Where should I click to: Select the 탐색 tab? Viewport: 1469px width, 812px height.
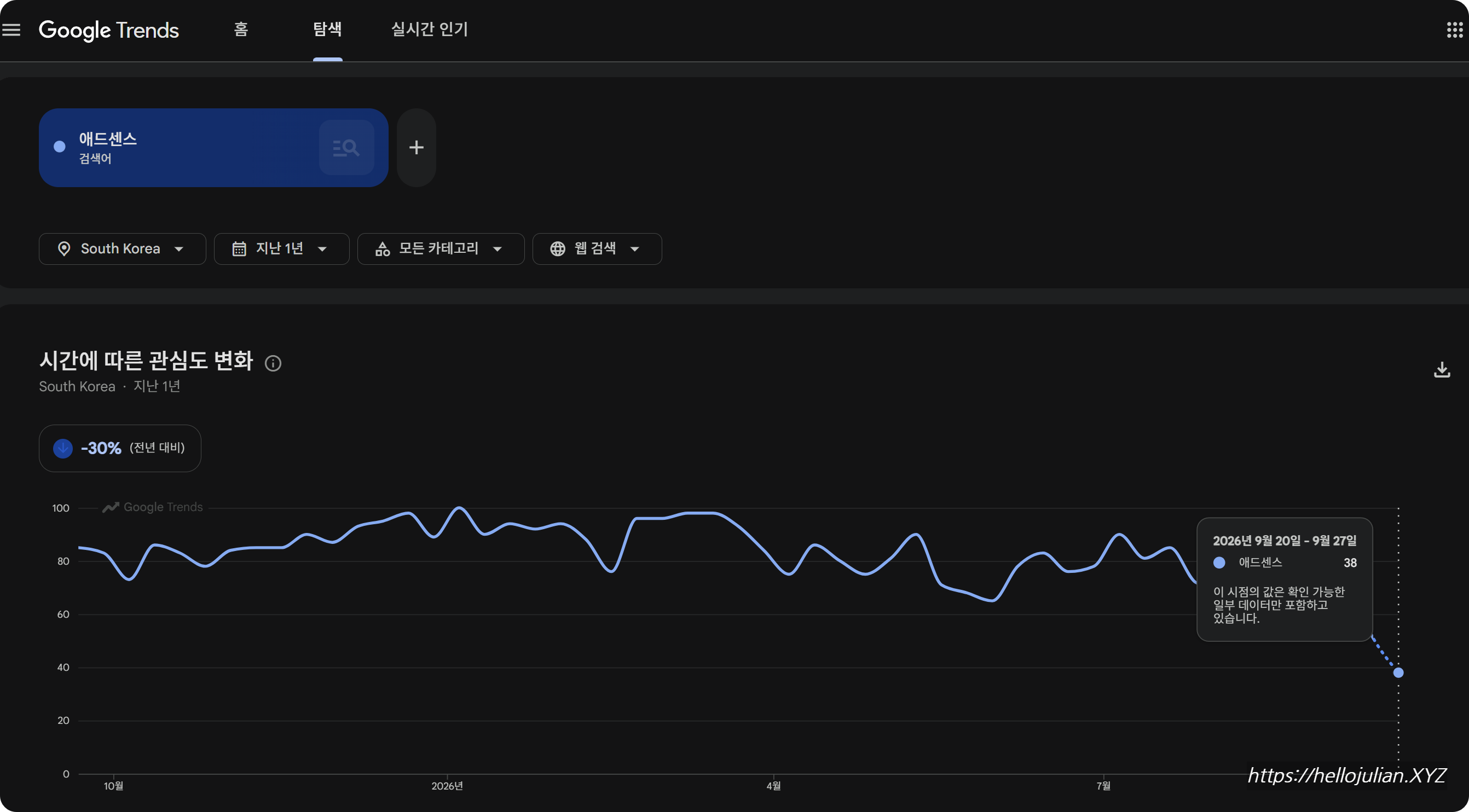pyautogui.click(x=327, y=29)
